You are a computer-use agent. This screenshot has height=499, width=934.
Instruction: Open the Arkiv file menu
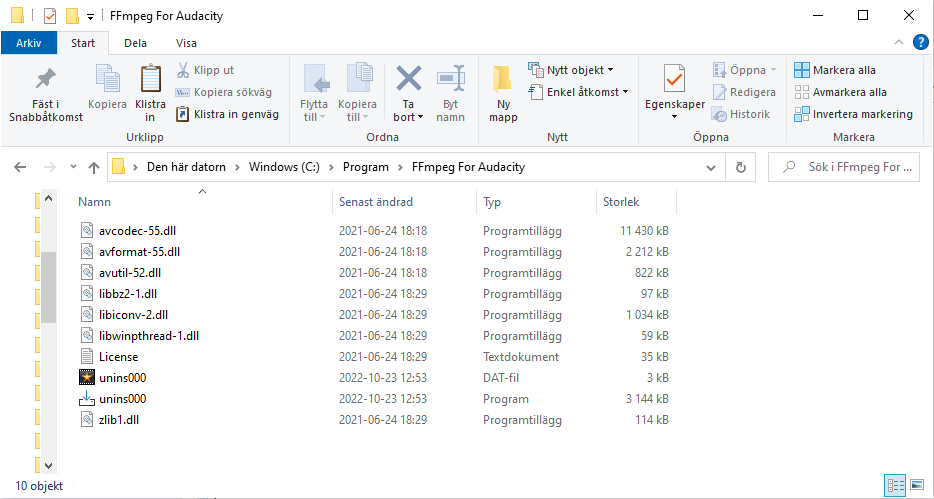click(x=28, y=43)
